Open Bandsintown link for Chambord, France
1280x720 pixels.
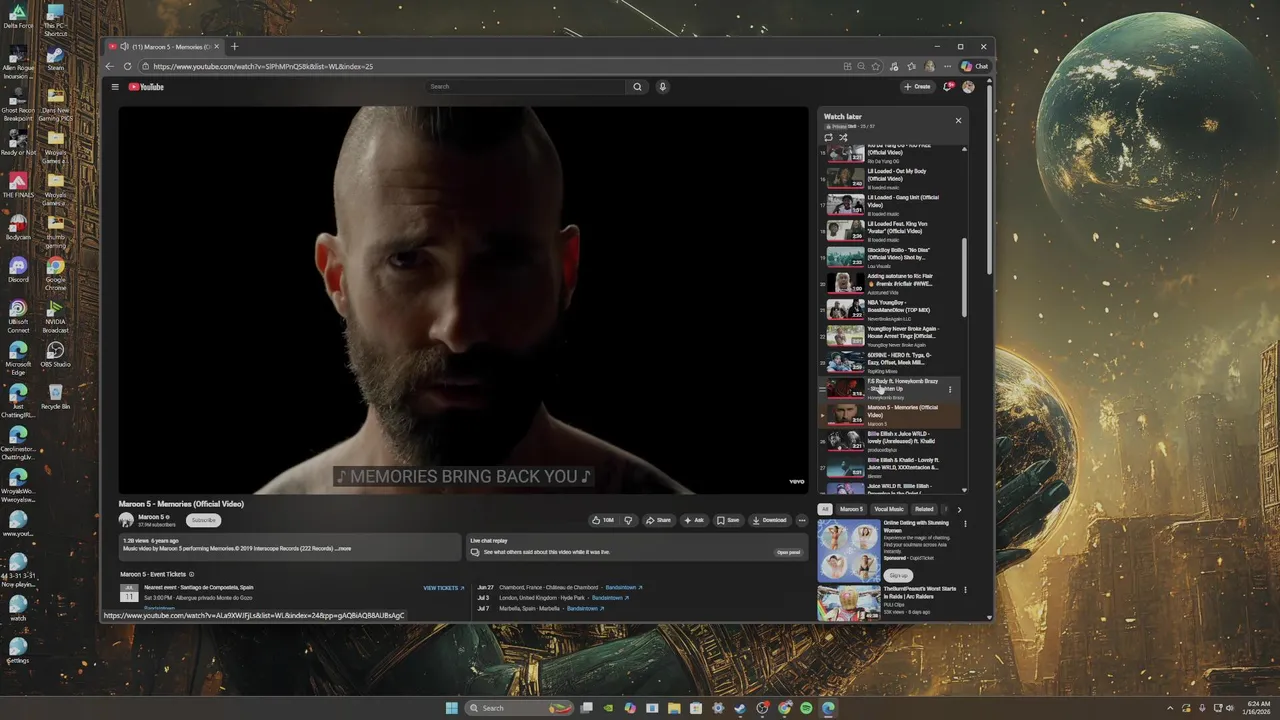coord(624,588)
